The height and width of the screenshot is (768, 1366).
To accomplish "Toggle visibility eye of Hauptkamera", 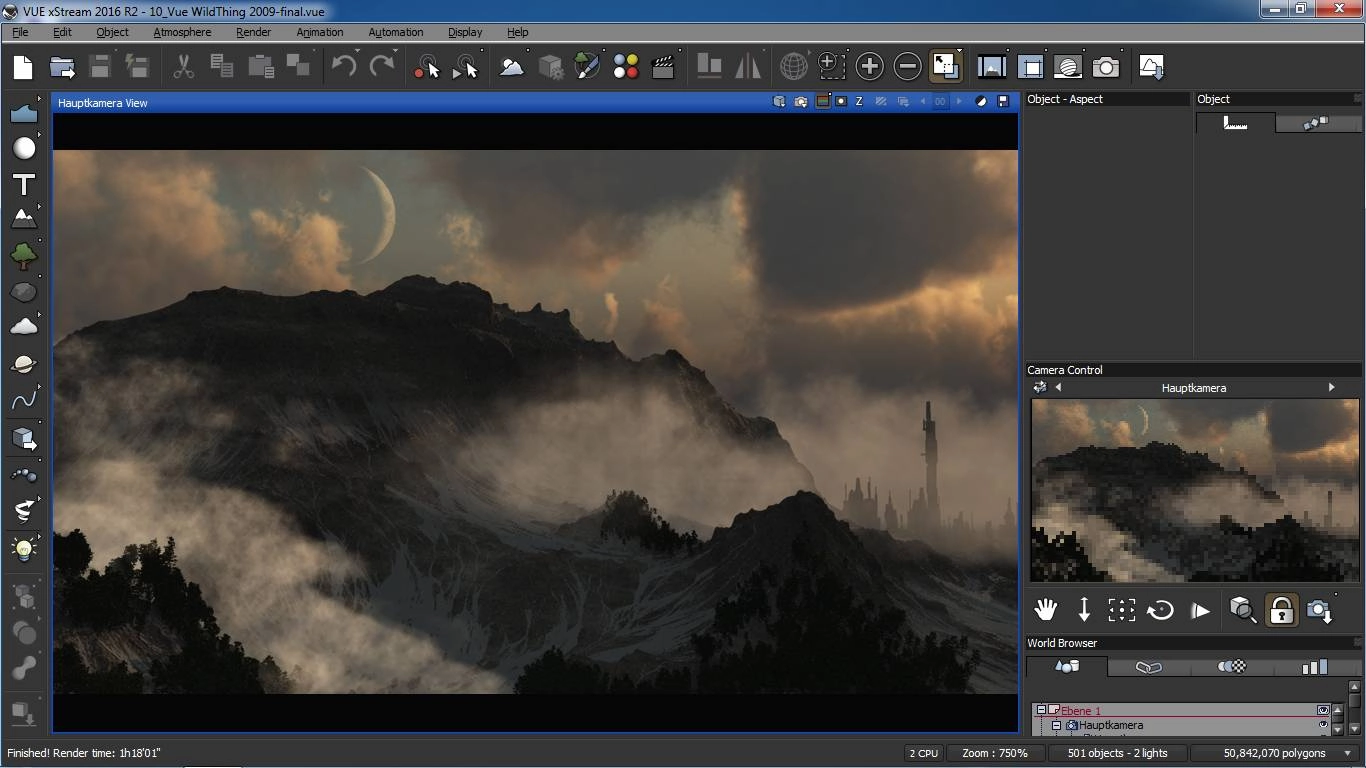I will pyautogui.click(x=1323, y=725).
